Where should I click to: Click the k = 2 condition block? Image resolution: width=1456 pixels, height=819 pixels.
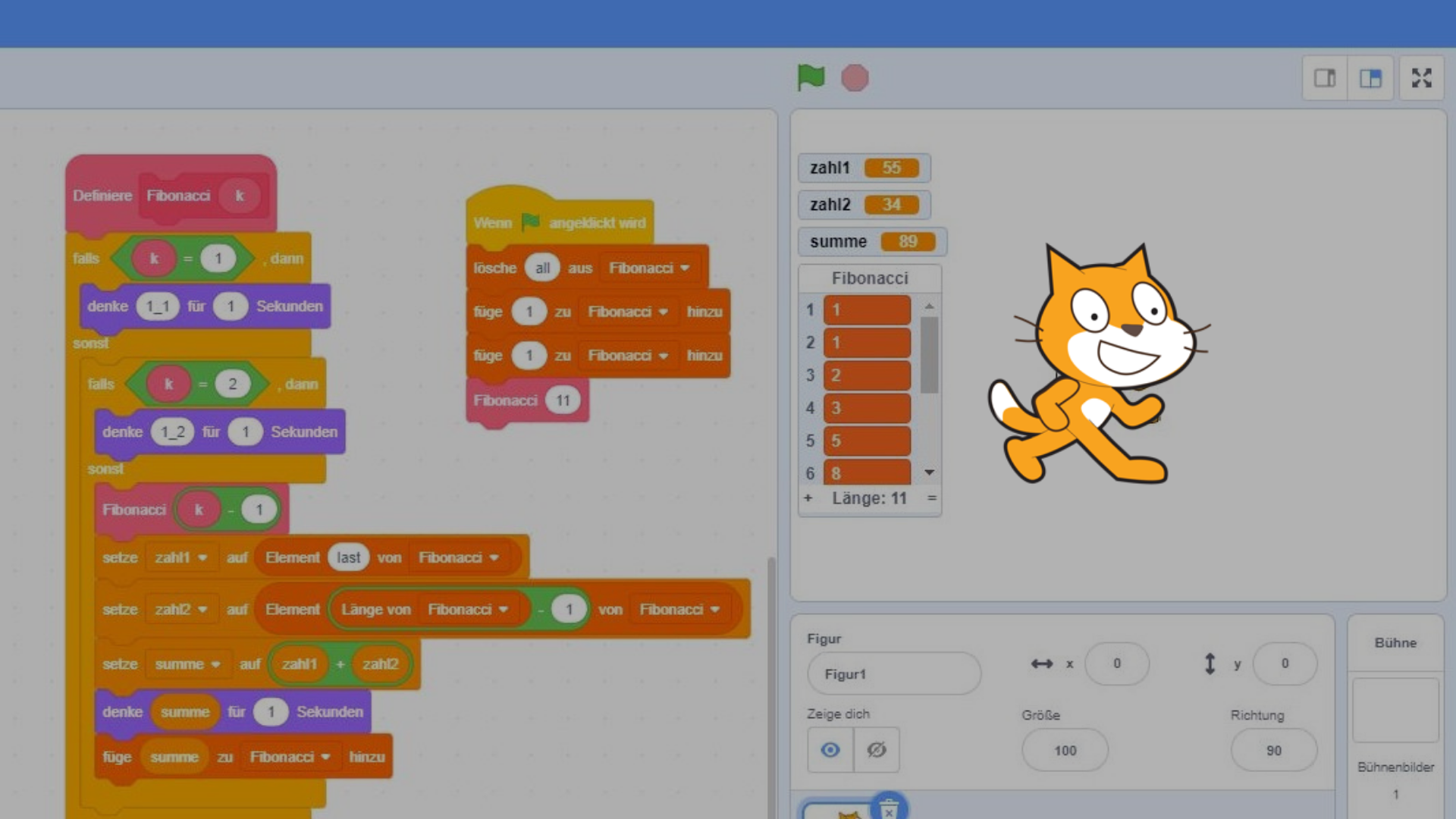click(197, 384)
